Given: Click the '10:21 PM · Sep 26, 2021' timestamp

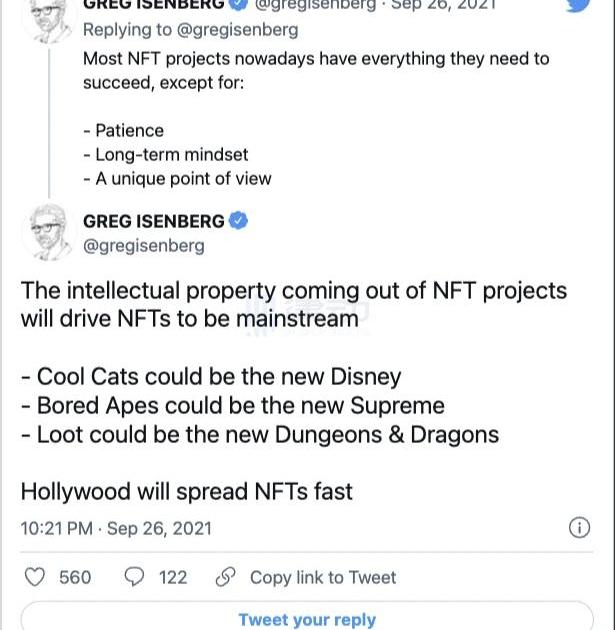Looking at the screenshot, I should pyautogui.click(x=116, y=528).
